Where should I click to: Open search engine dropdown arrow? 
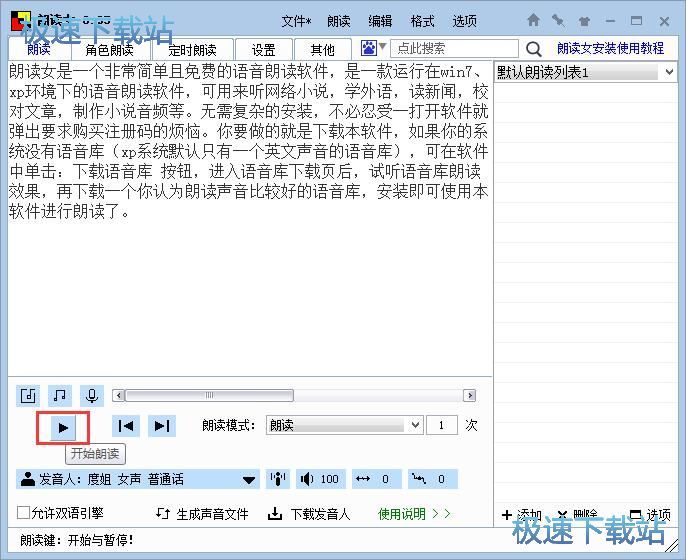383,46
